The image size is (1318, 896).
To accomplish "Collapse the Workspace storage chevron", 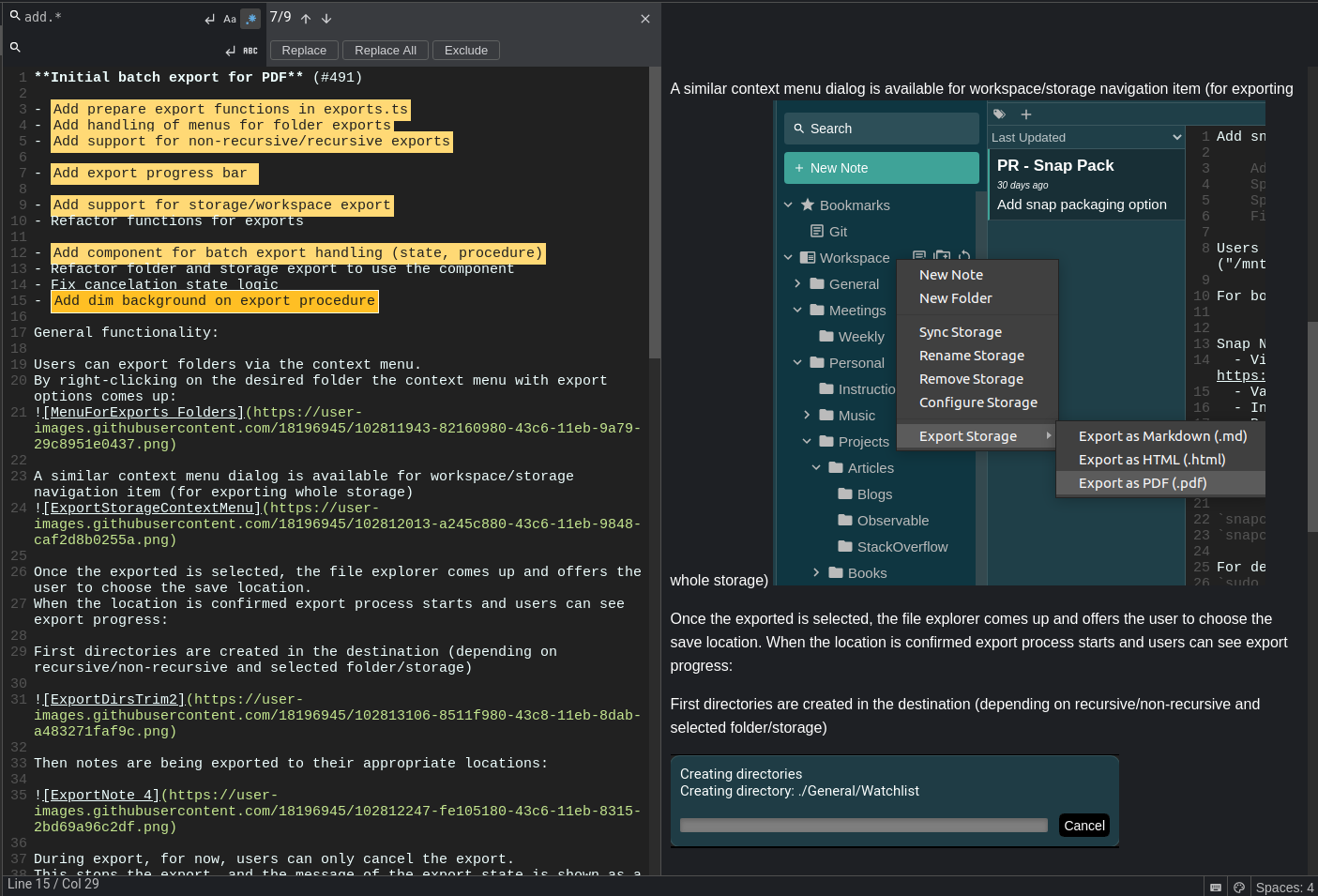I will (x=788, y=257).
